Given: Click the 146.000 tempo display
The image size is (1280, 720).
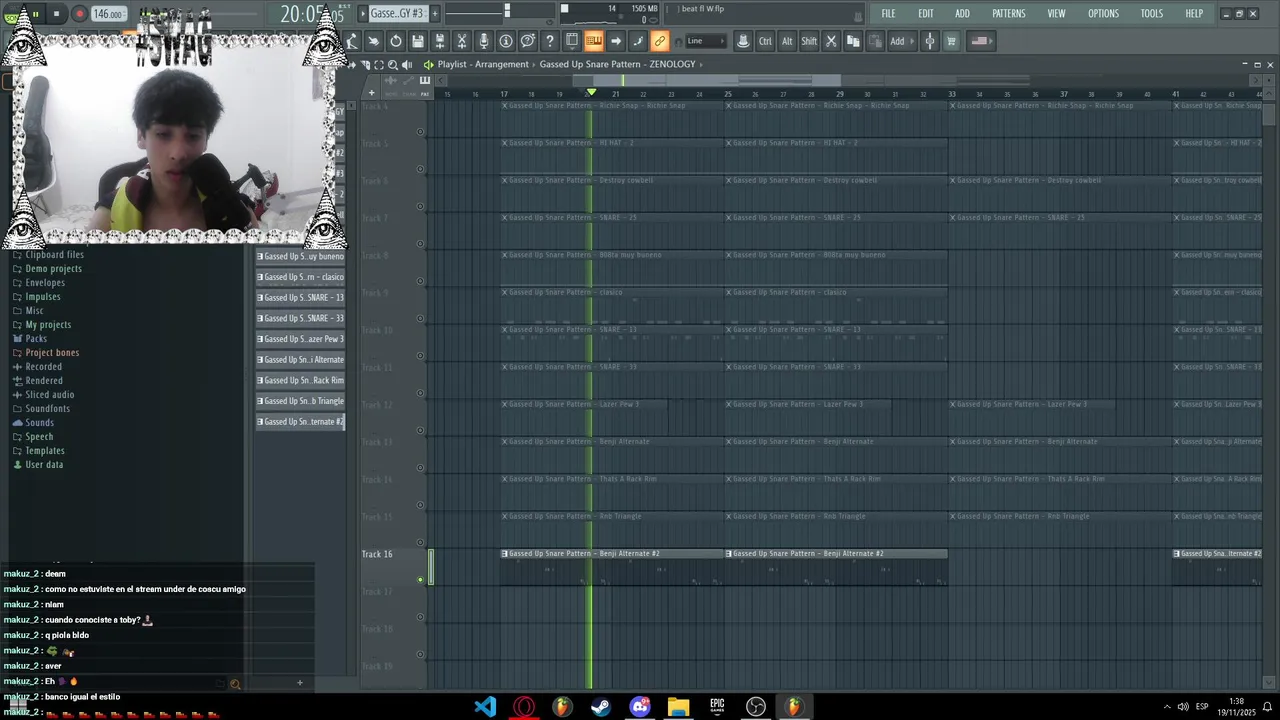Looking at the screenshot, I should [x=108, y=14].
